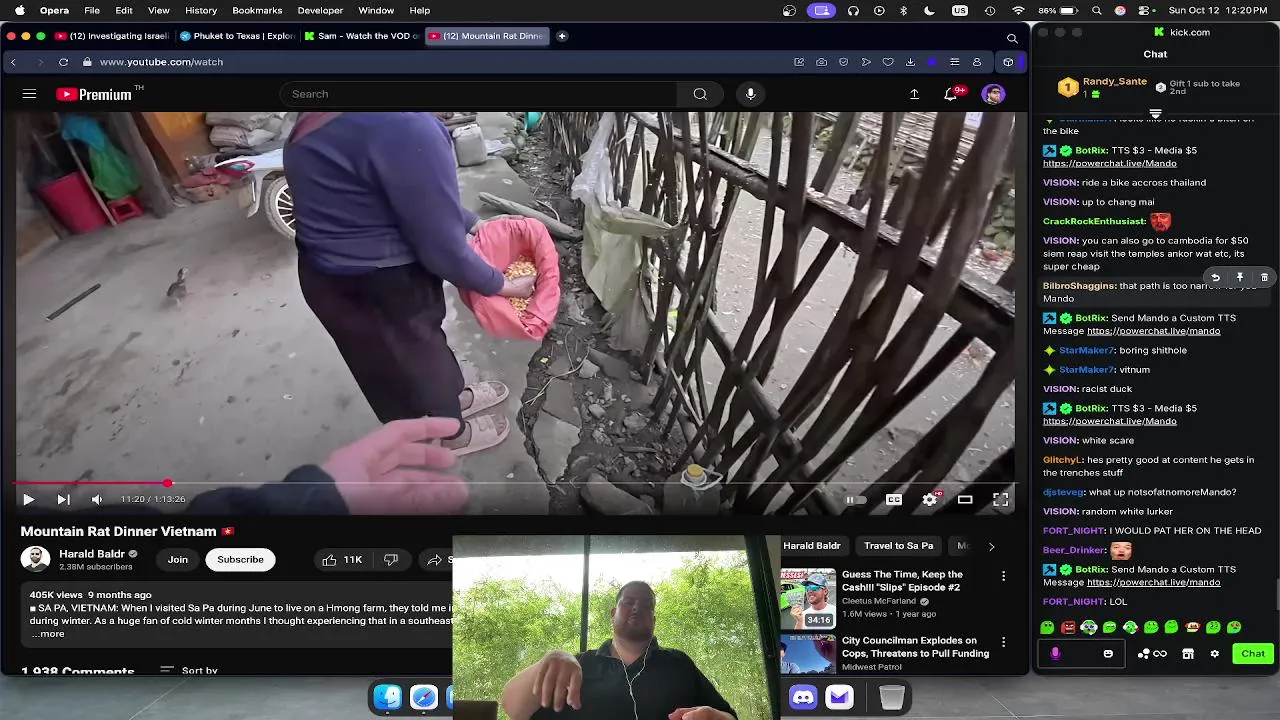
Task: Switch to Investigating Israeli browser tab
Action: pos(111,36)
